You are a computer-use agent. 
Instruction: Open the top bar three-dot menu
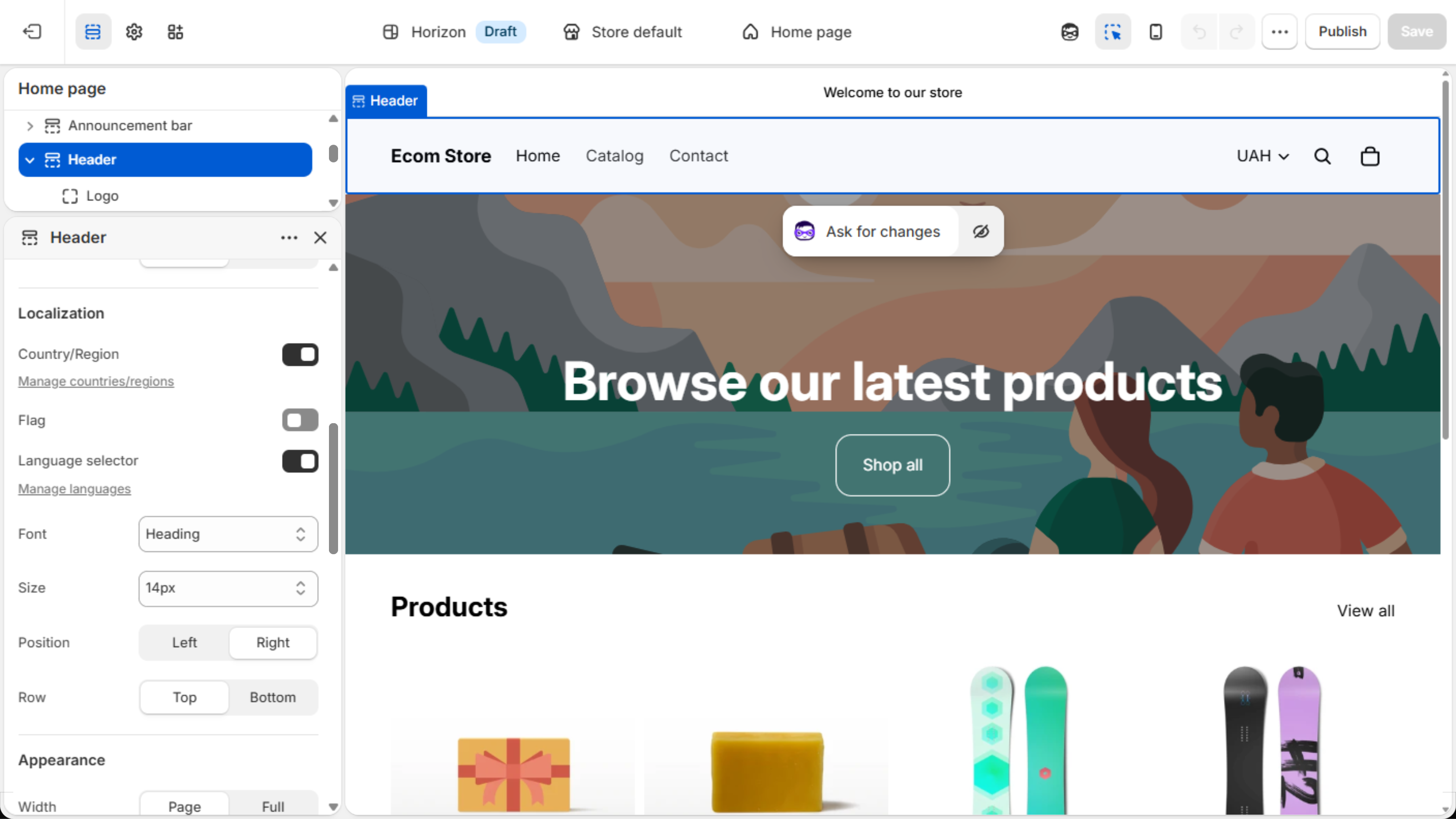click(1279, 32)
